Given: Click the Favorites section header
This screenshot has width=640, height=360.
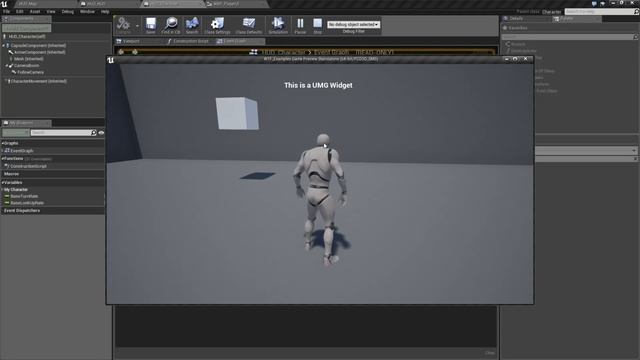Looking at the screenshot, I should tap(518, 28).
